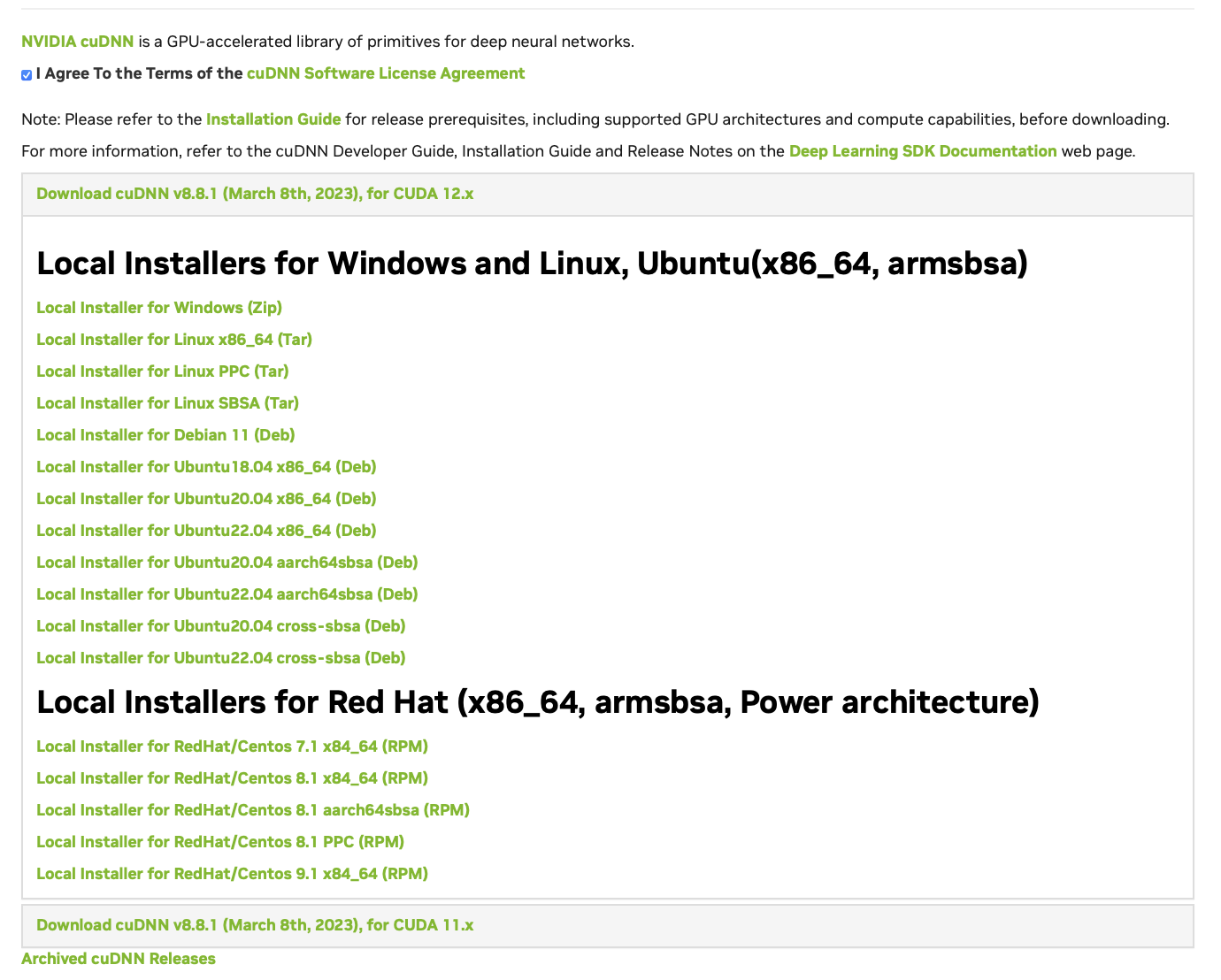Screen dimensions: 1221x980
Task: Open the Installation Guide link
Action: pyautogui.click(x=273, y=119)
